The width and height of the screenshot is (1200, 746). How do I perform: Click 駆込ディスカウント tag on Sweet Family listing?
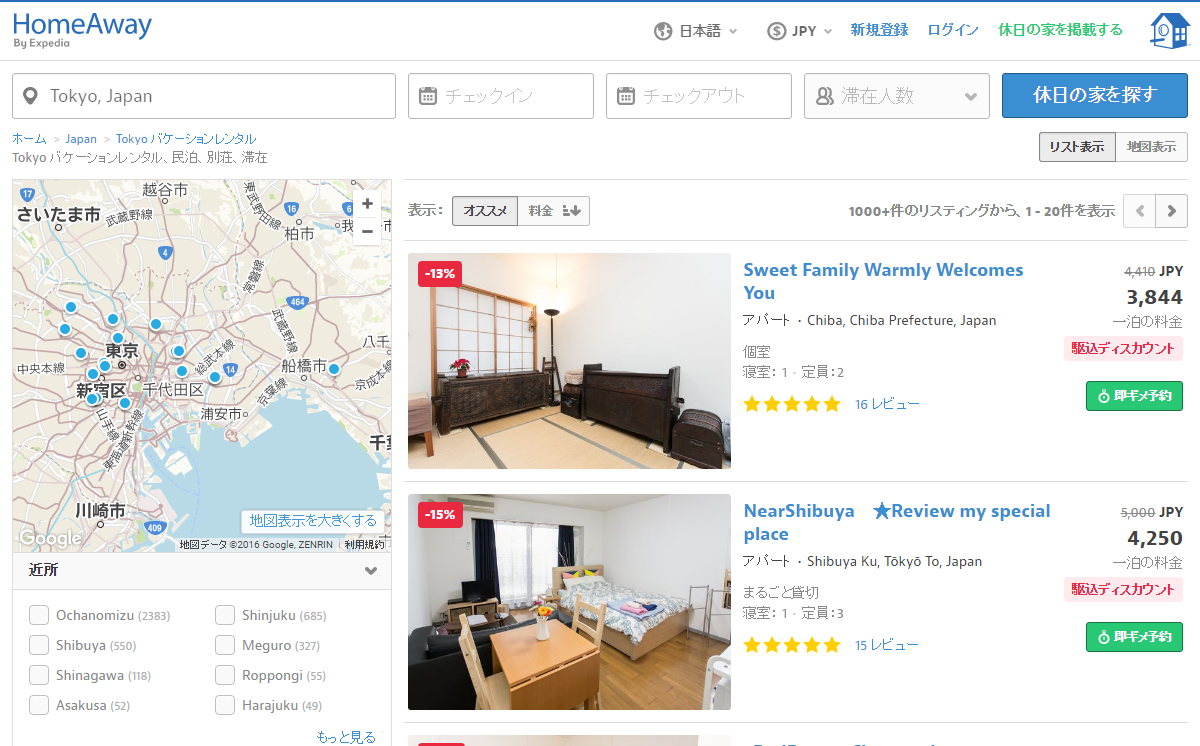coord(1123,348)
